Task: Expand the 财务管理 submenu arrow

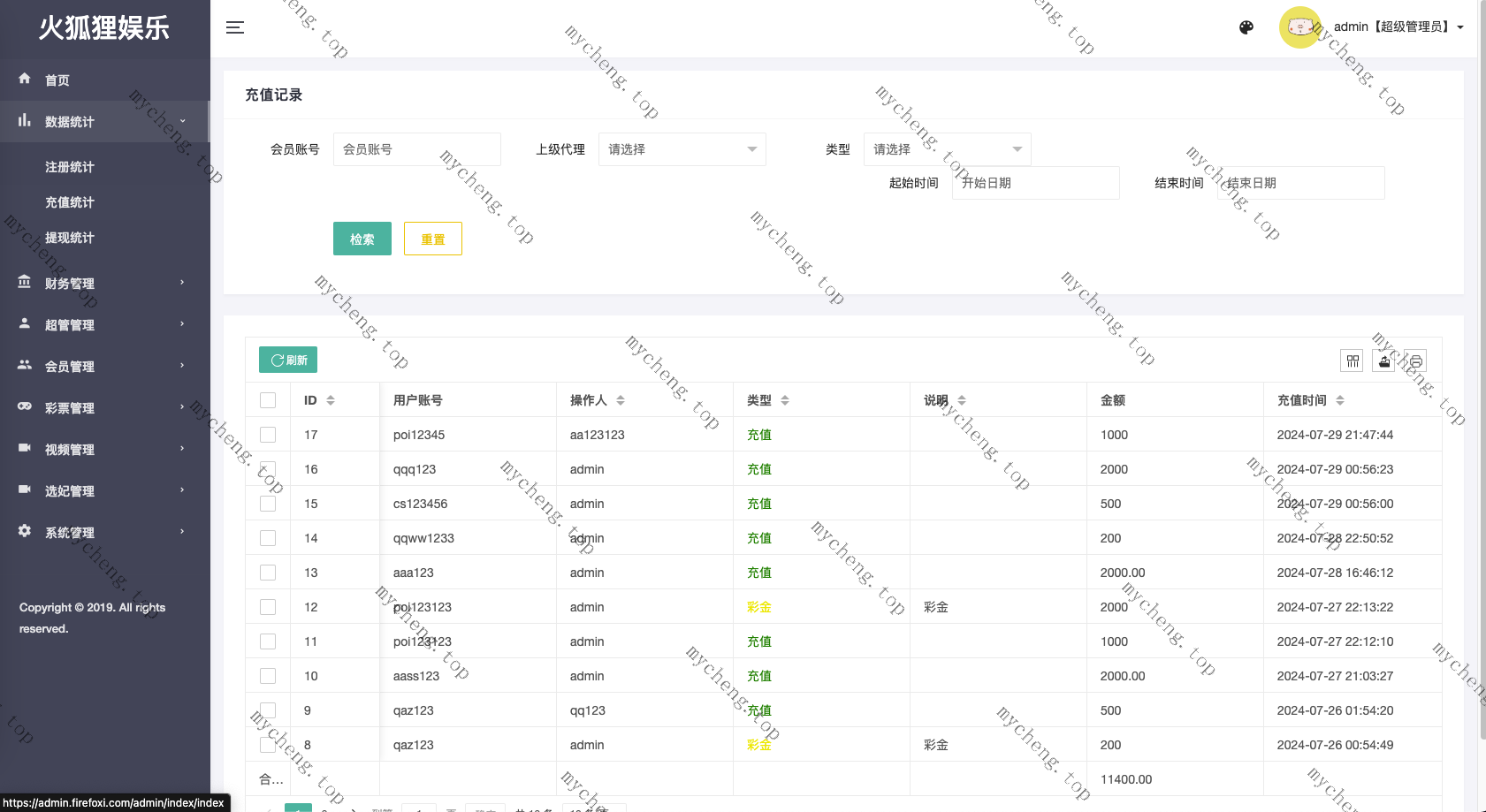Action: click(x=183, y=283)
